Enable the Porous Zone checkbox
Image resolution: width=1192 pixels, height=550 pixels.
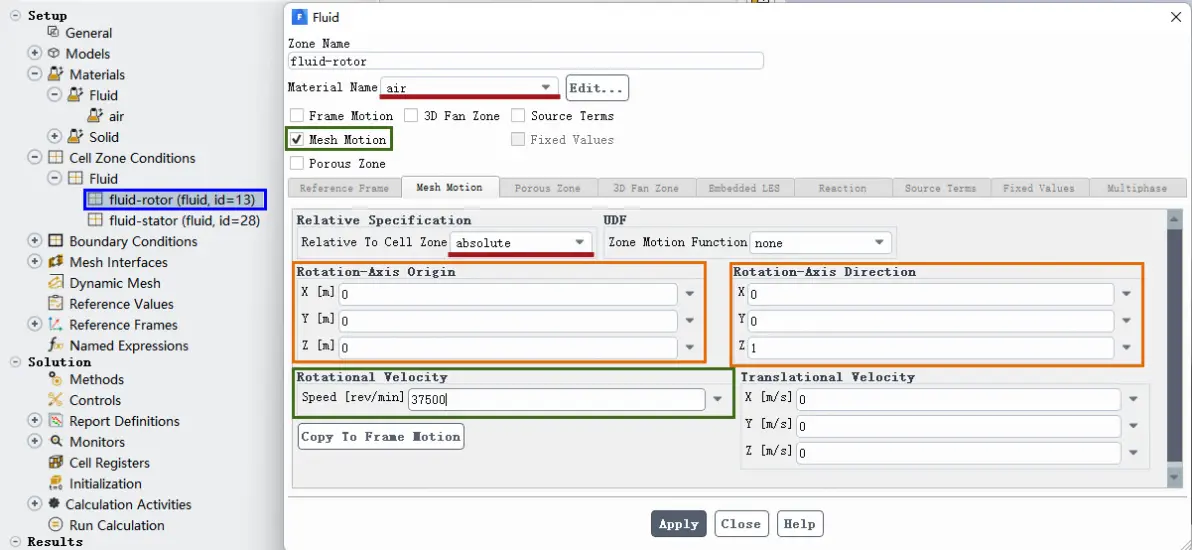click(297, 164)
